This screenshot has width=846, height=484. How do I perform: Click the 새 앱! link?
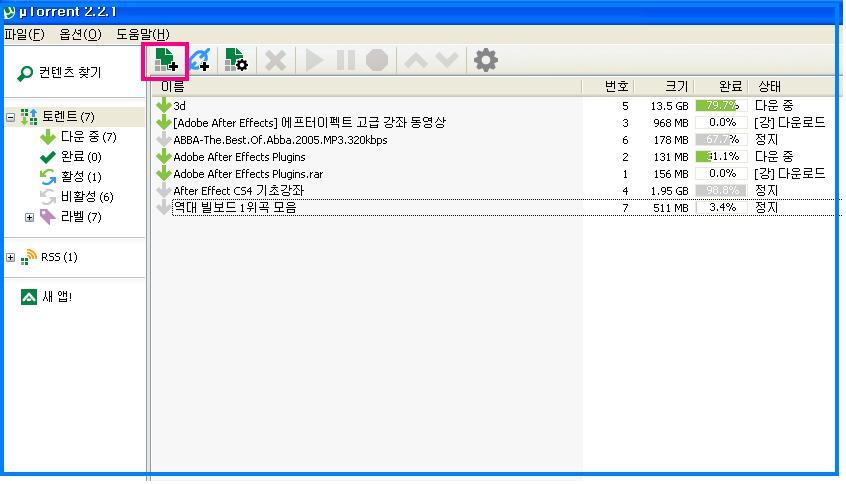click(57, 297)
